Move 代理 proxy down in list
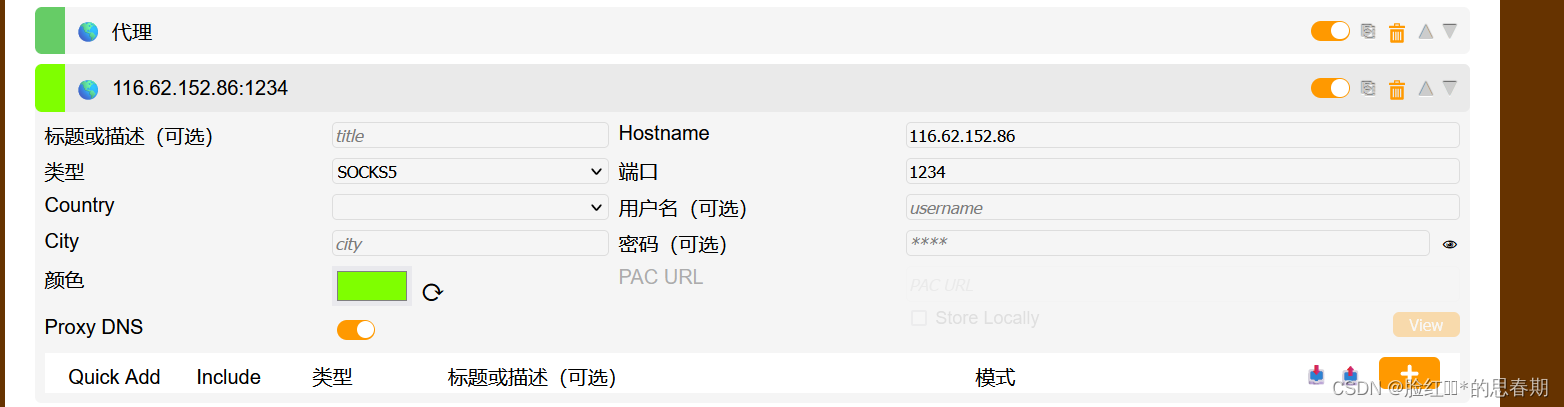 tap(1449, 32)
